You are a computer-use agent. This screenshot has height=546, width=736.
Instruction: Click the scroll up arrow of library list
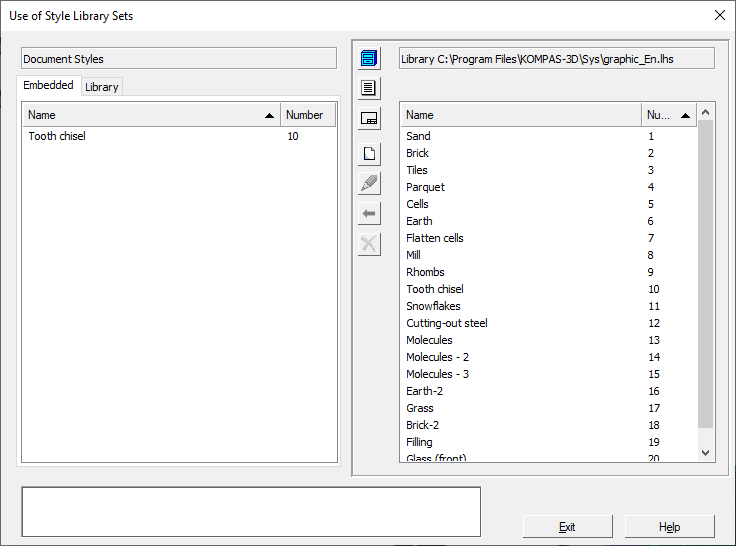706,113
